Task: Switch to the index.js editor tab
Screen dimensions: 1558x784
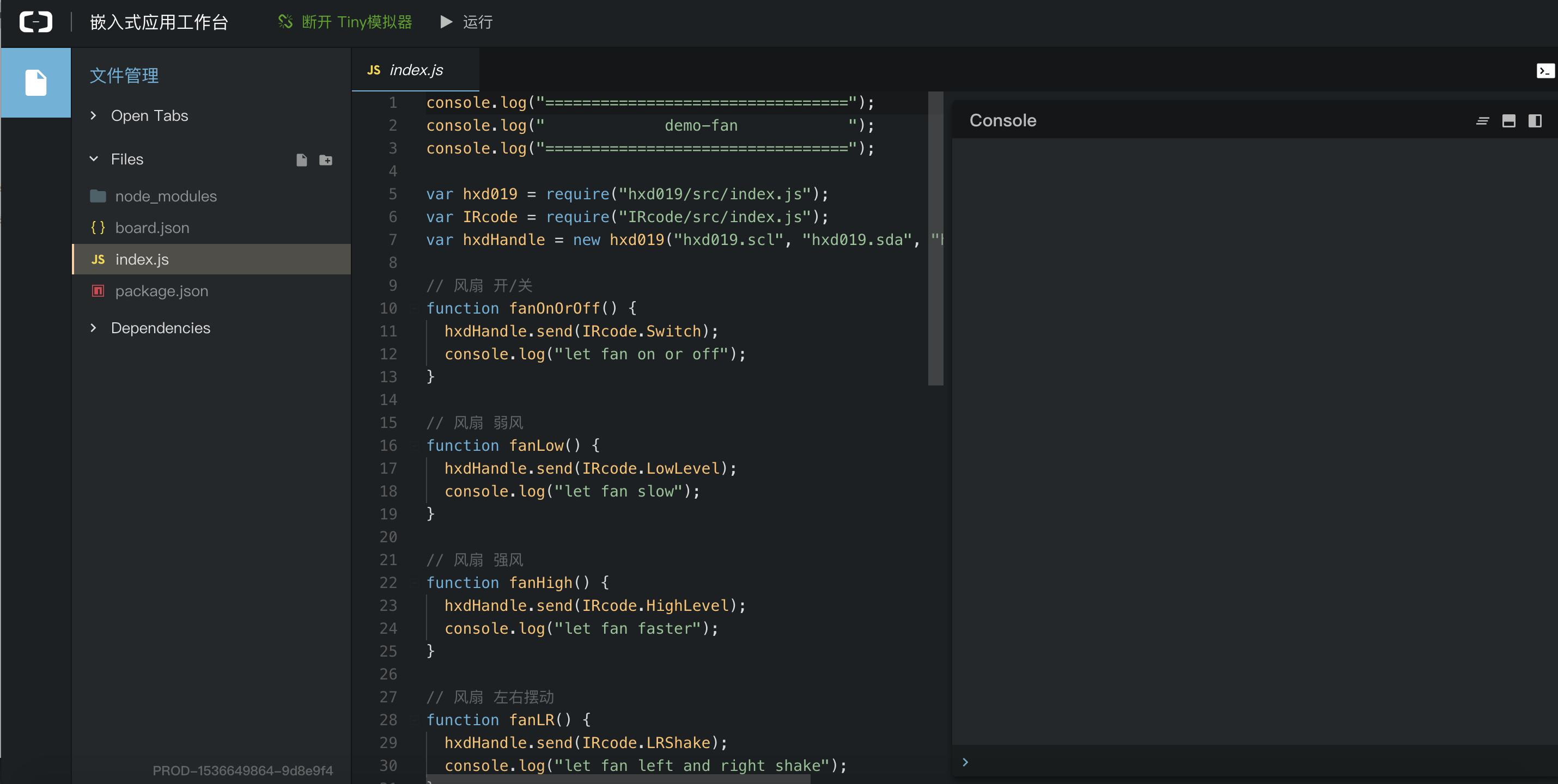Action: [415, 70]
